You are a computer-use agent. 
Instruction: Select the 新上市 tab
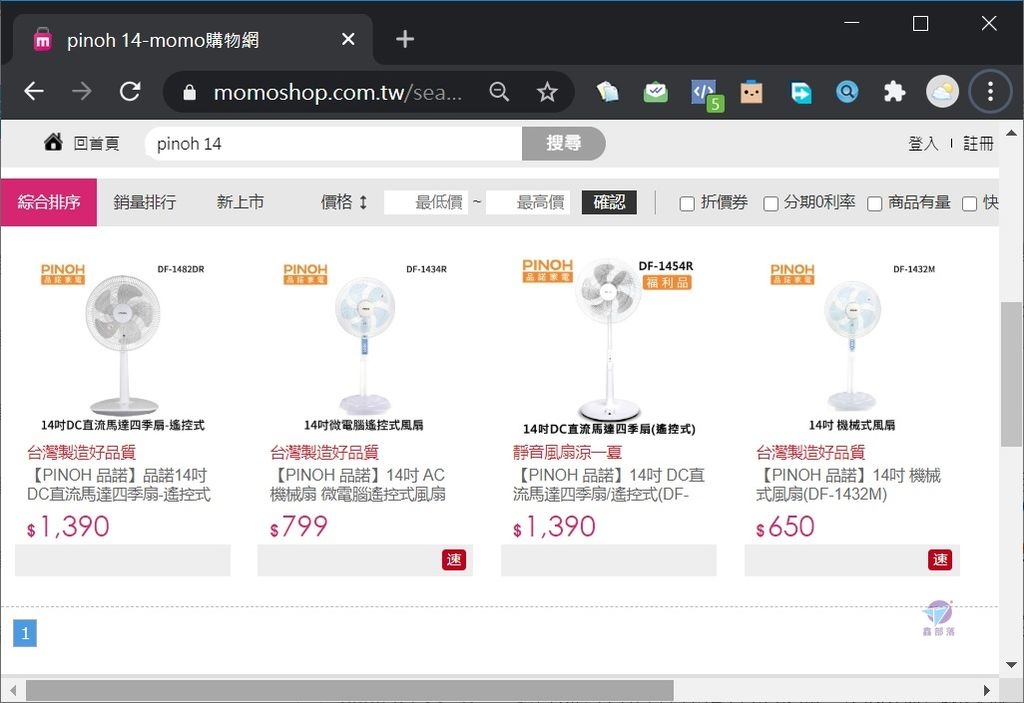point(240,203)
